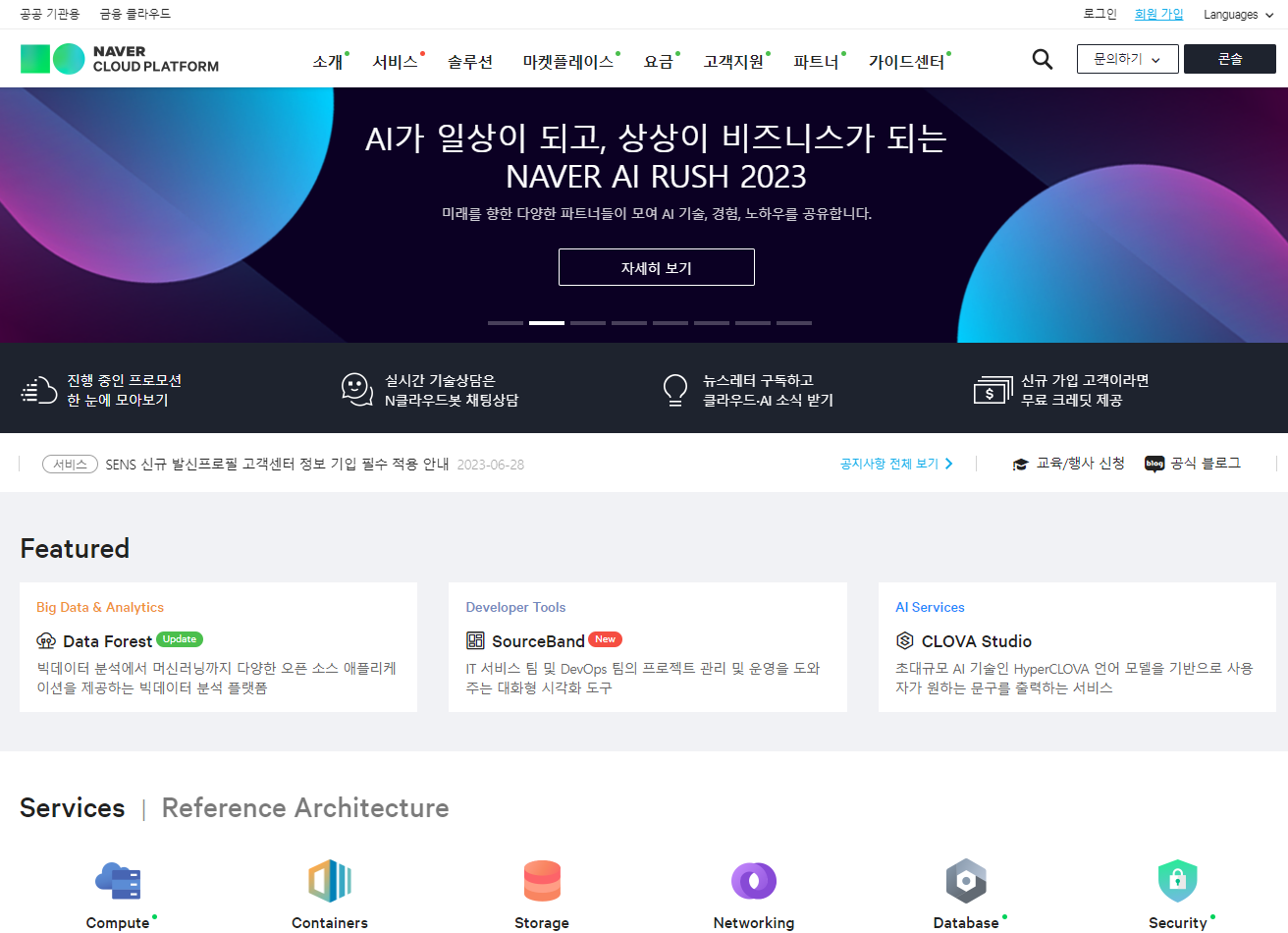Click 진행 중인 프로모션 한 눈에 모아보기
Image resolution: width=1288 pixels, height=933 pixels.
124,390
